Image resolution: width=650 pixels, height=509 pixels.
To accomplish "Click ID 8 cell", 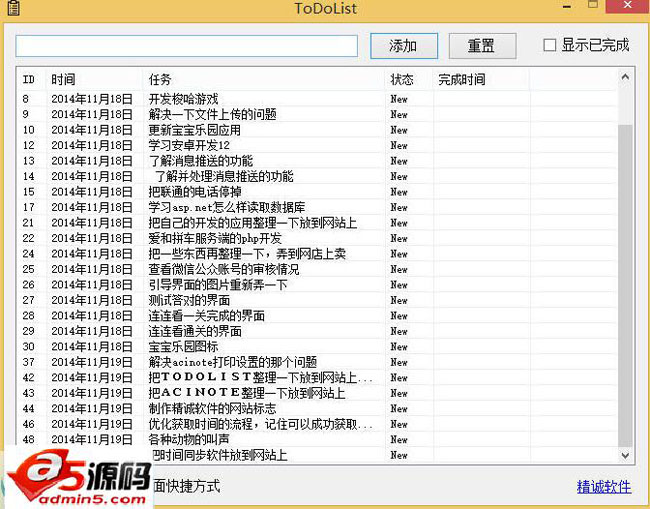I will [x=26, y=99].
